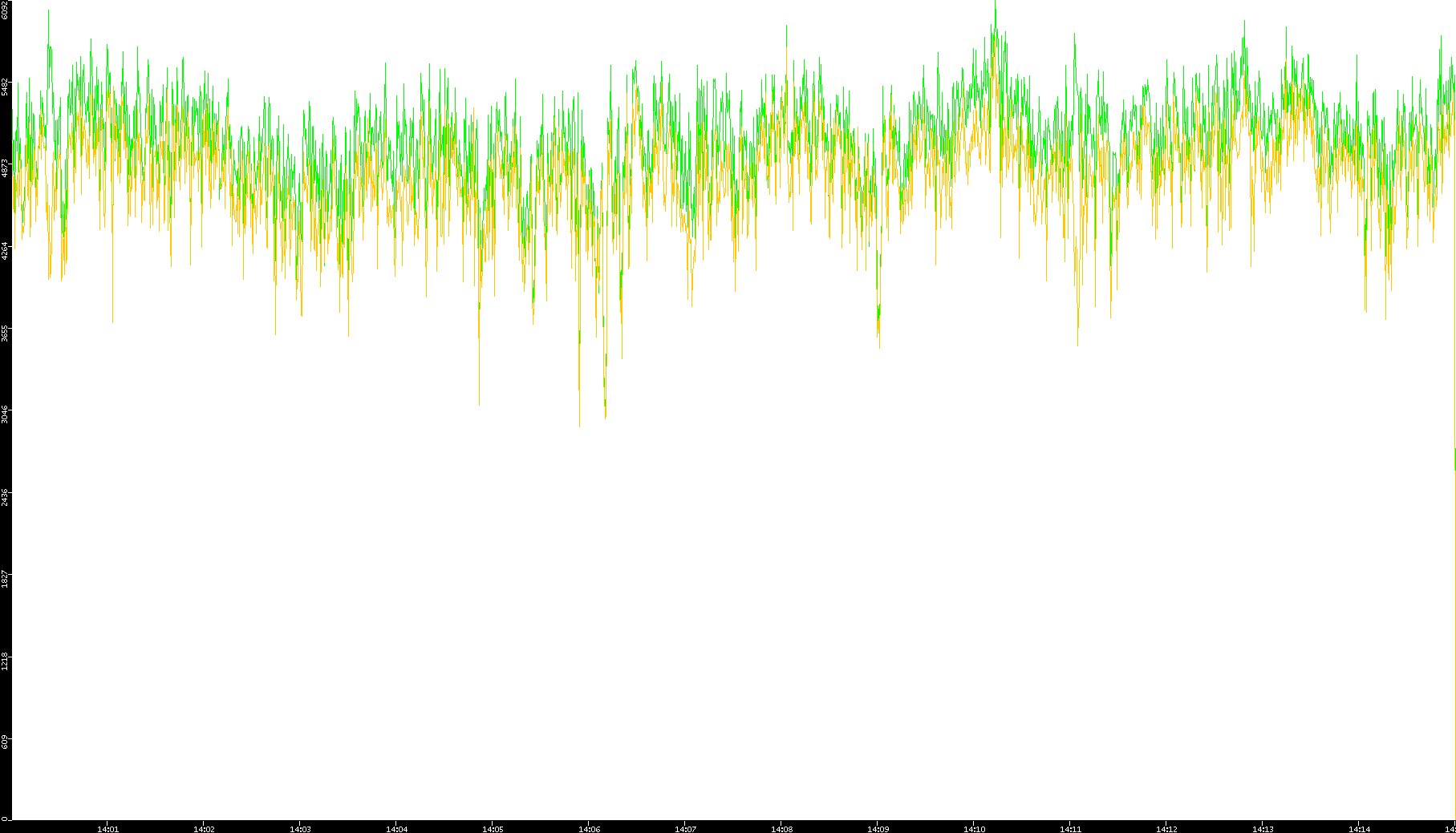
Task: Click the 3046 vertical axis label
Action: pyautogui.click(x=5, y=414)
